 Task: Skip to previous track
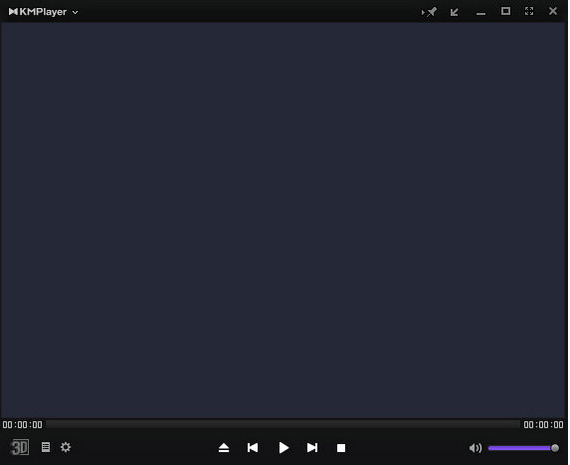click(x=253, y=448)
